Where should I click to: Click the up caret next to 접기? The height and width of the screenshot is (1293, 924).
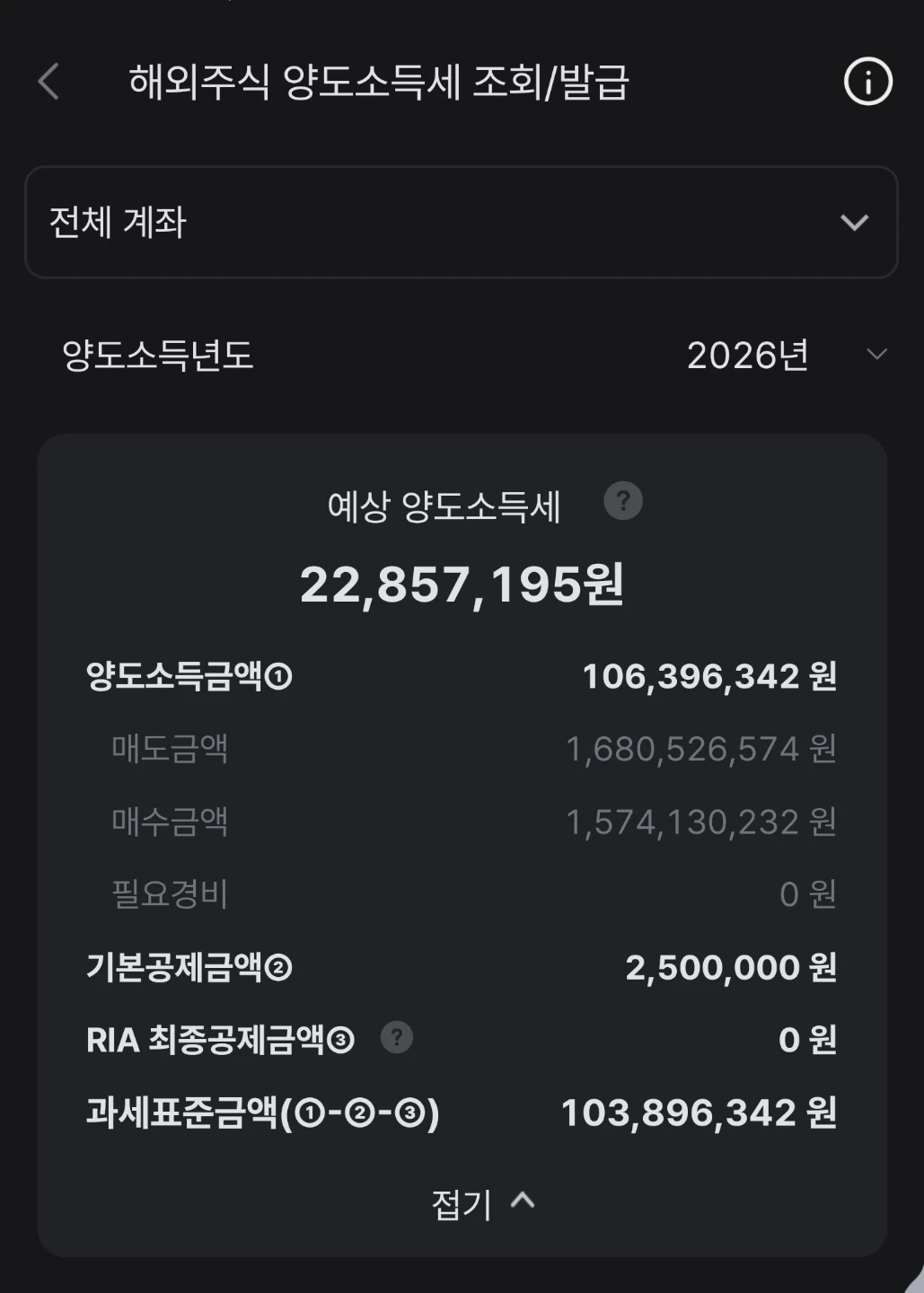[523, 1201]
